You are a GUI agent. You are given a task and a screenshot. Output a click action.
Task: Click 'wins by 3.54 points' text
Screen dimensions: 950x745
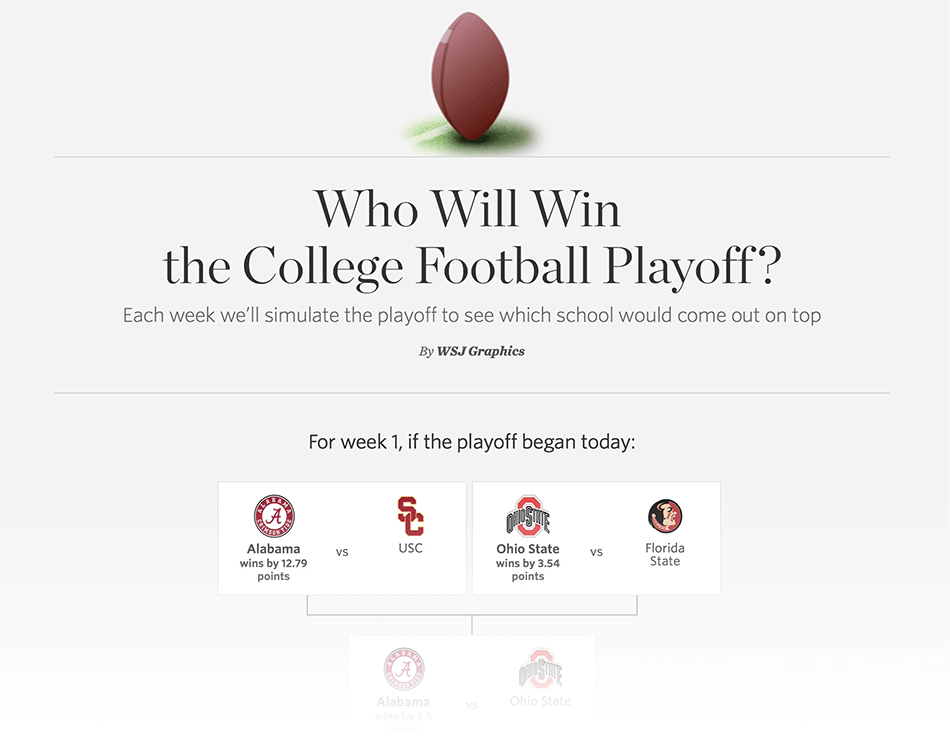click(x=528, y=570)
